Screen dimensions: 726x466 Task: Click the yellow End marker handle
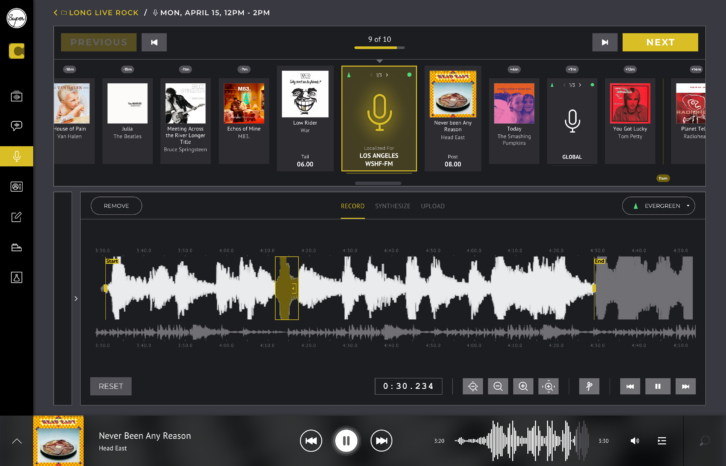(594, 288)
